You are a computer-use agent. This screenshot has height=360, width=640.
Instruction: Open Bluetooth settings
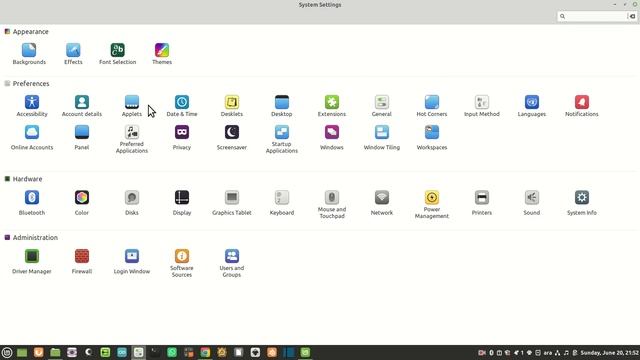coord(32,202)
